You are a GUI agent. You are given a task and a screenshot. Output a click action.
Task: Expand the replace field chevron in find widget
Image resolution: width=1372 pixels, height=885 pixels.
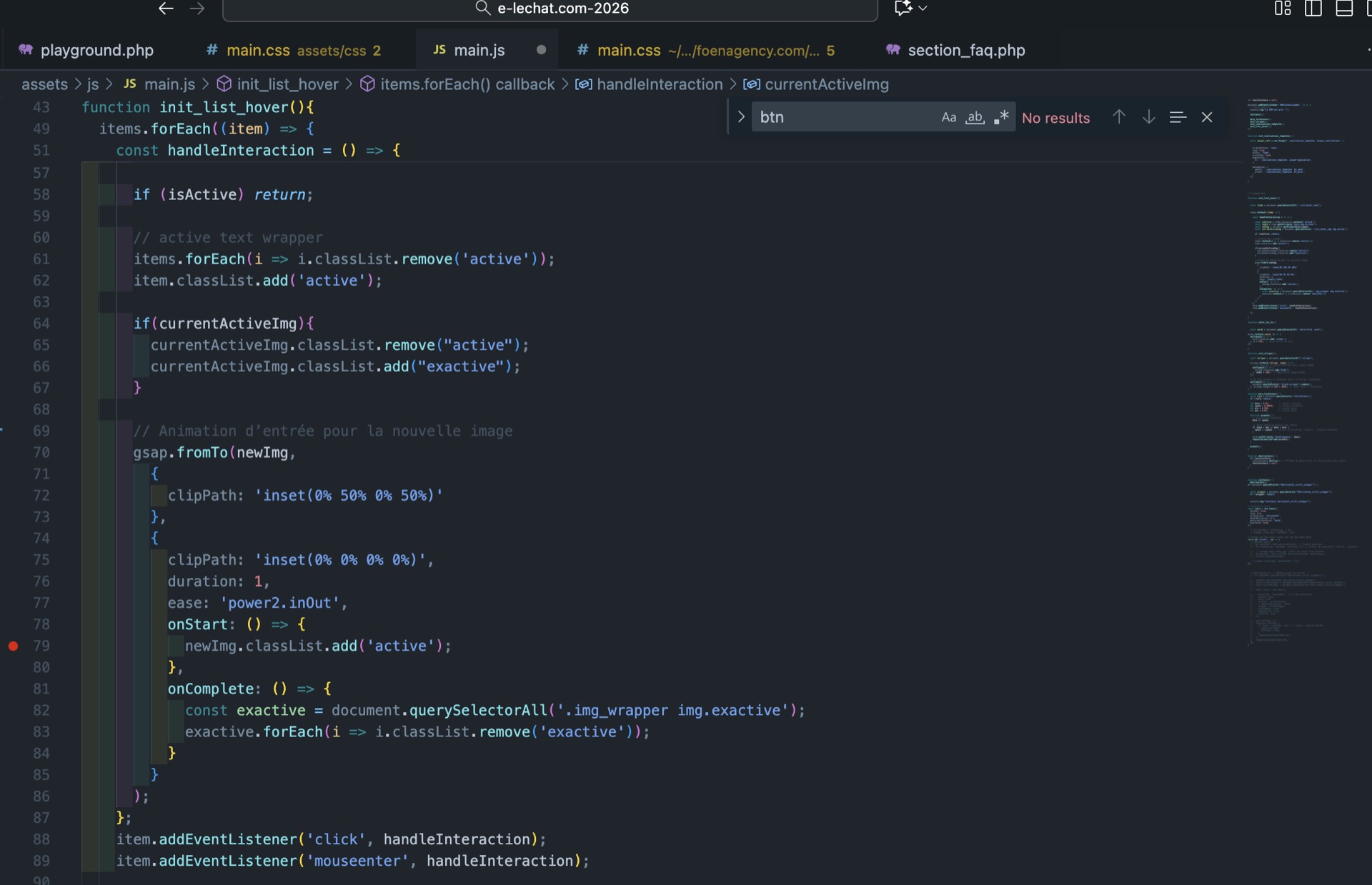[740, 116]
